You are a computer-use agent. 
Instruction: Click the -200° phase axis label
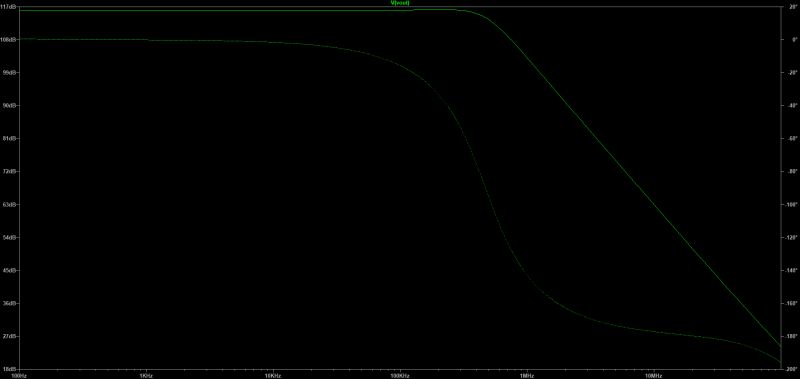click(792, 369)
